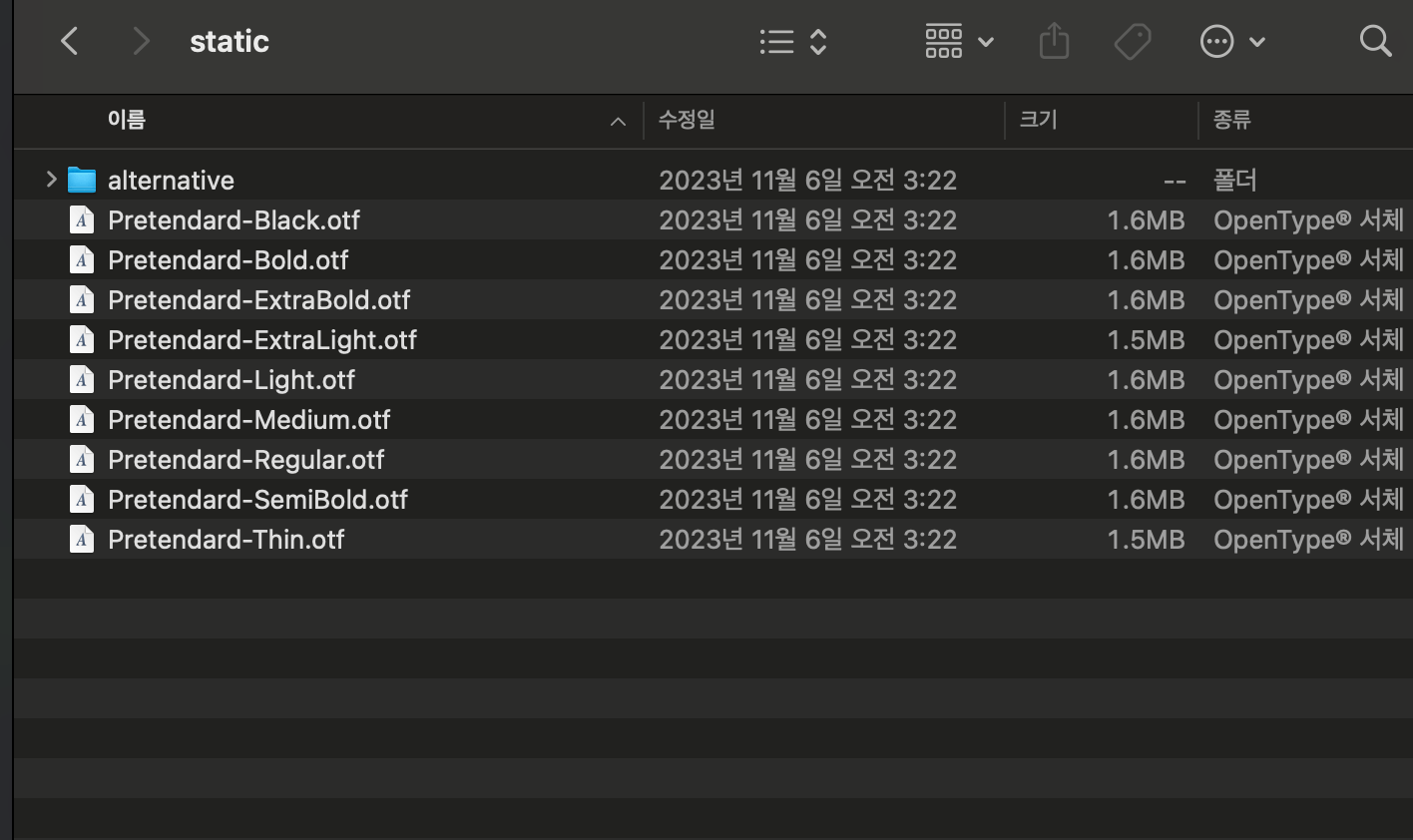Click the Share toolbar icon

(x=1054, y=42)
